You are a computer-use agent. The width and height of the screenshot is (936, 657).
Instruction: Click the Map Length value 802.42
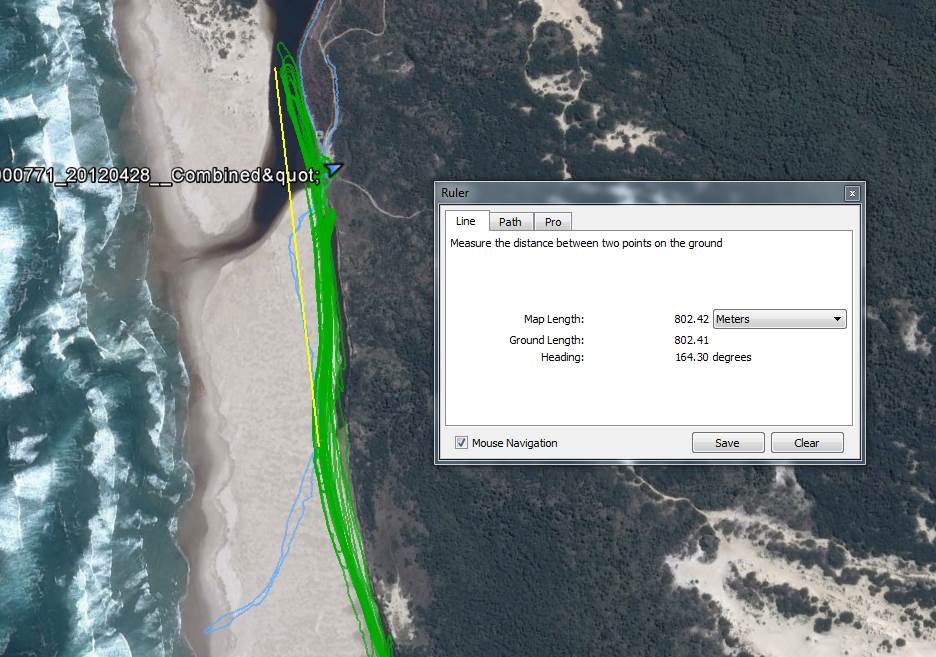click(691, 319)
